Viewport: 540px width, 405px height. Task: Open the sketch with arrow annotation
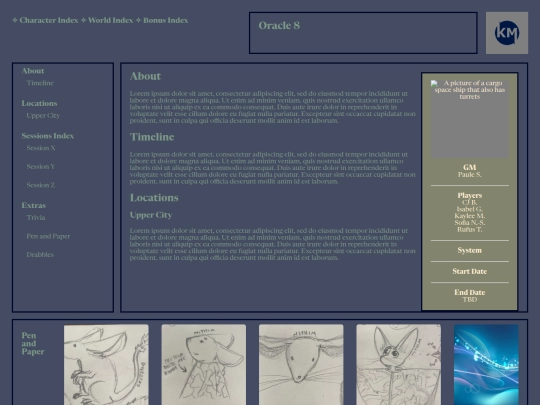pos(204,364)
